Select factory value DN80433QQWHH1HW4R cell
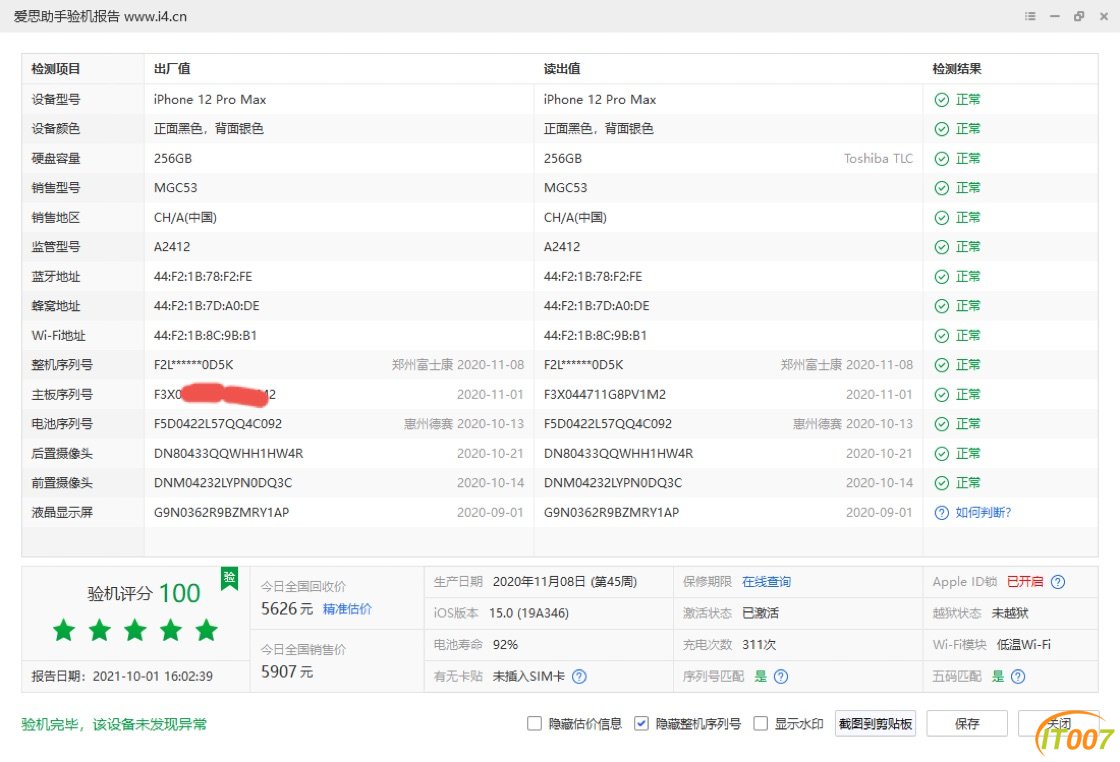1120x762 pixels. (x=229, y=454)
